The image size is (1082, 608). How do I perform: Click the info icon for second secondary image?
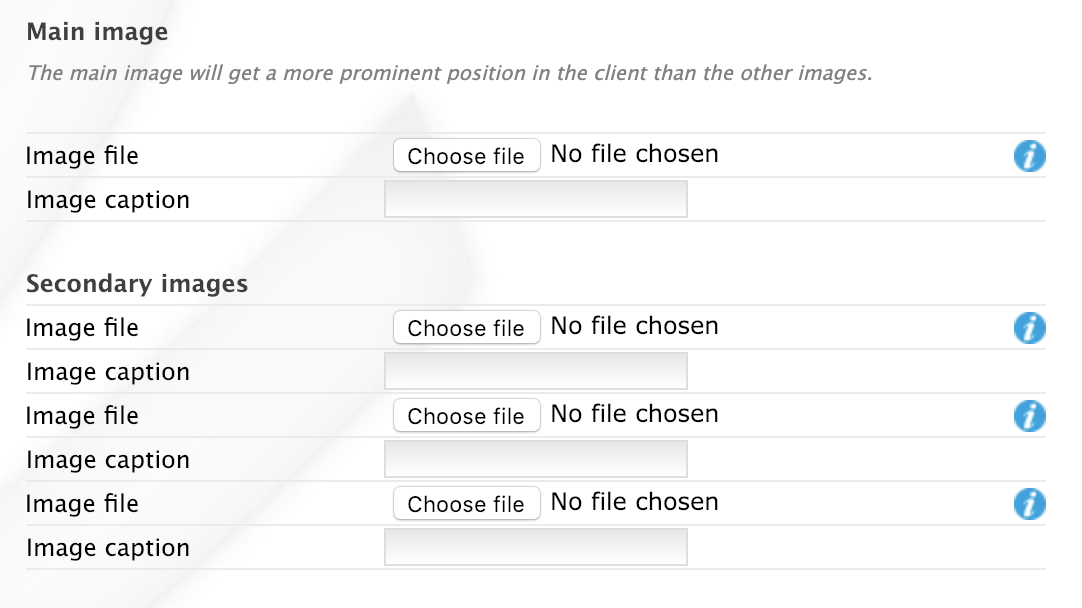click(1029, 416)
